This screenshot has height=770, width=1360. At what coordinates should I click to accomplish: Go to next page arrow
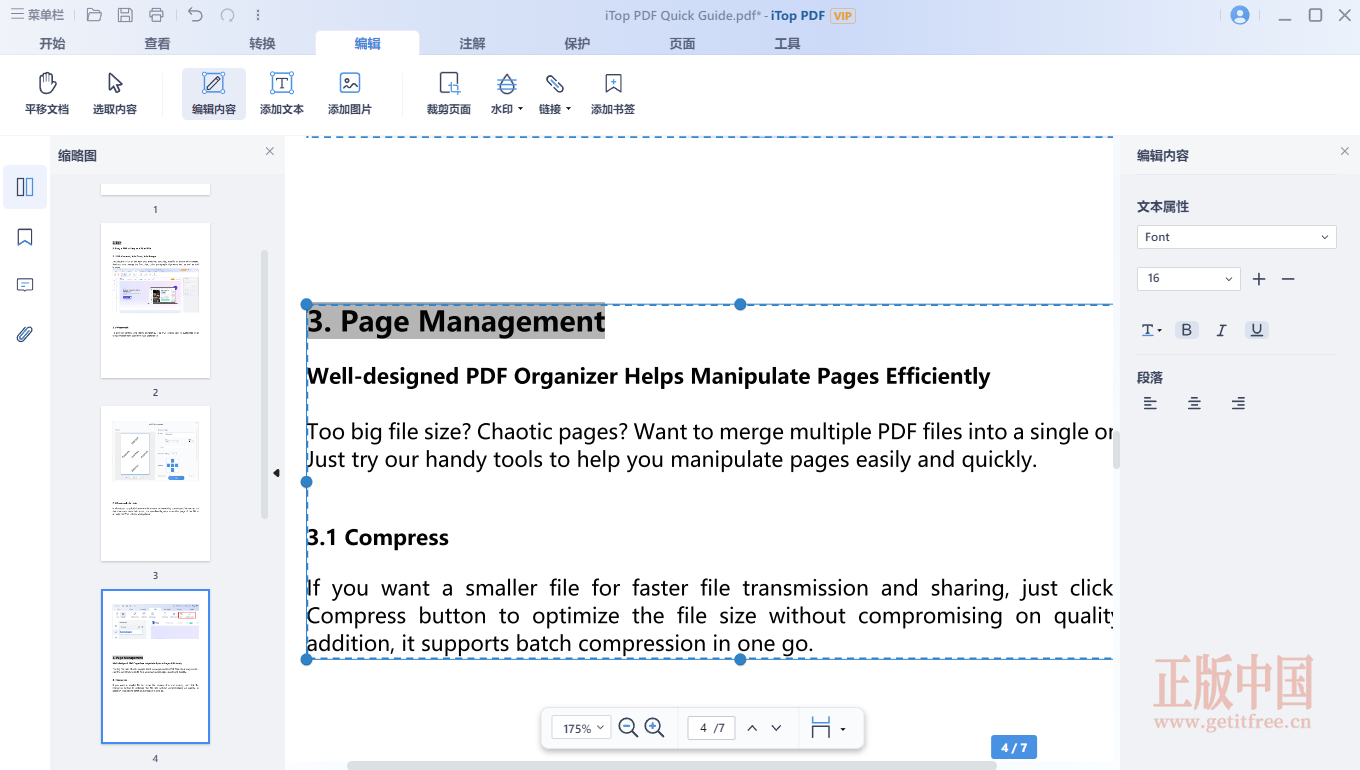777,728
